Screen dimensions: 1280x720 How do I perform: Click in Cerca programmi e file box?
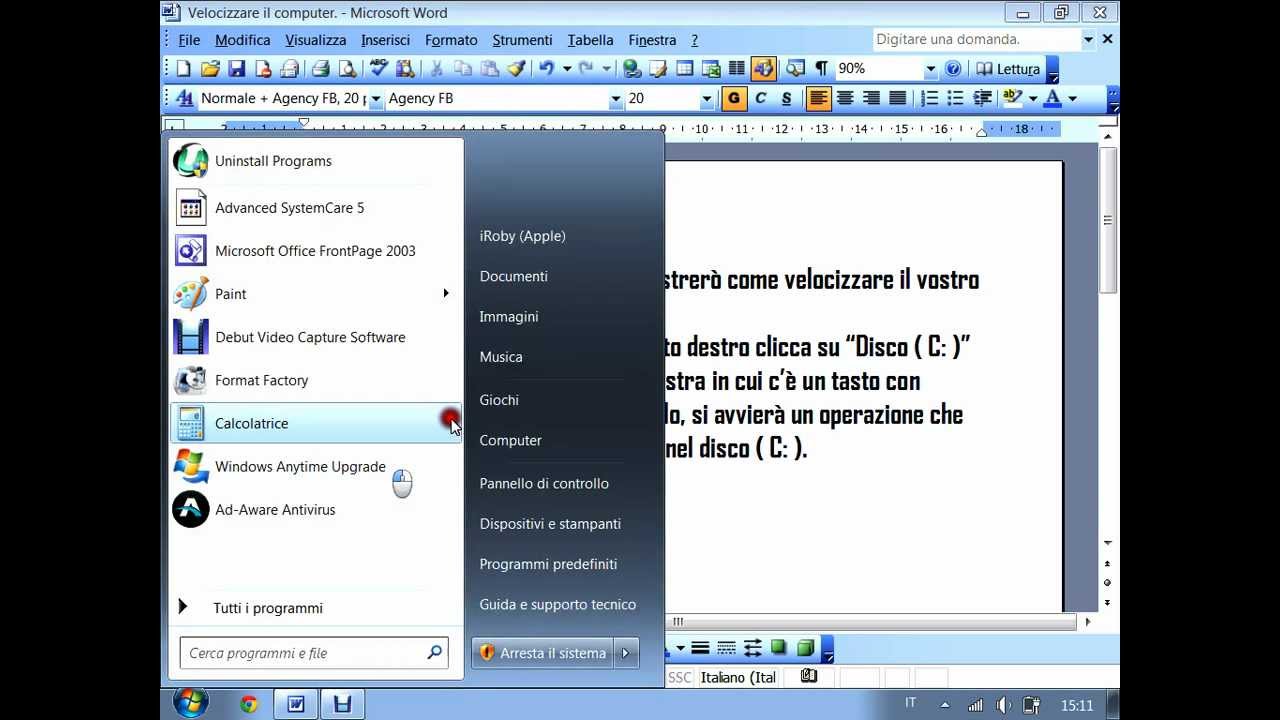314,653
